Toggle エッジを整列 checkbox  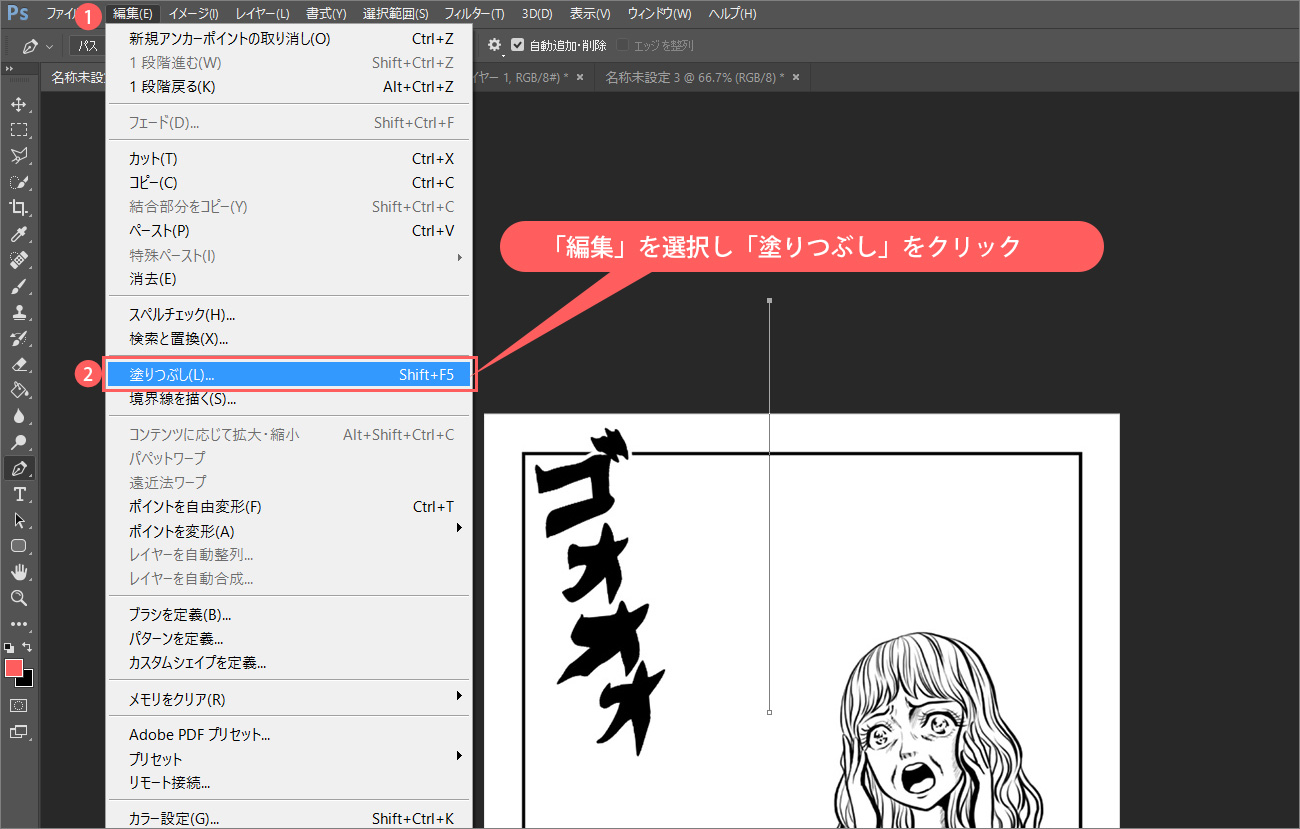pyautogui.click(x=623, y=45)
